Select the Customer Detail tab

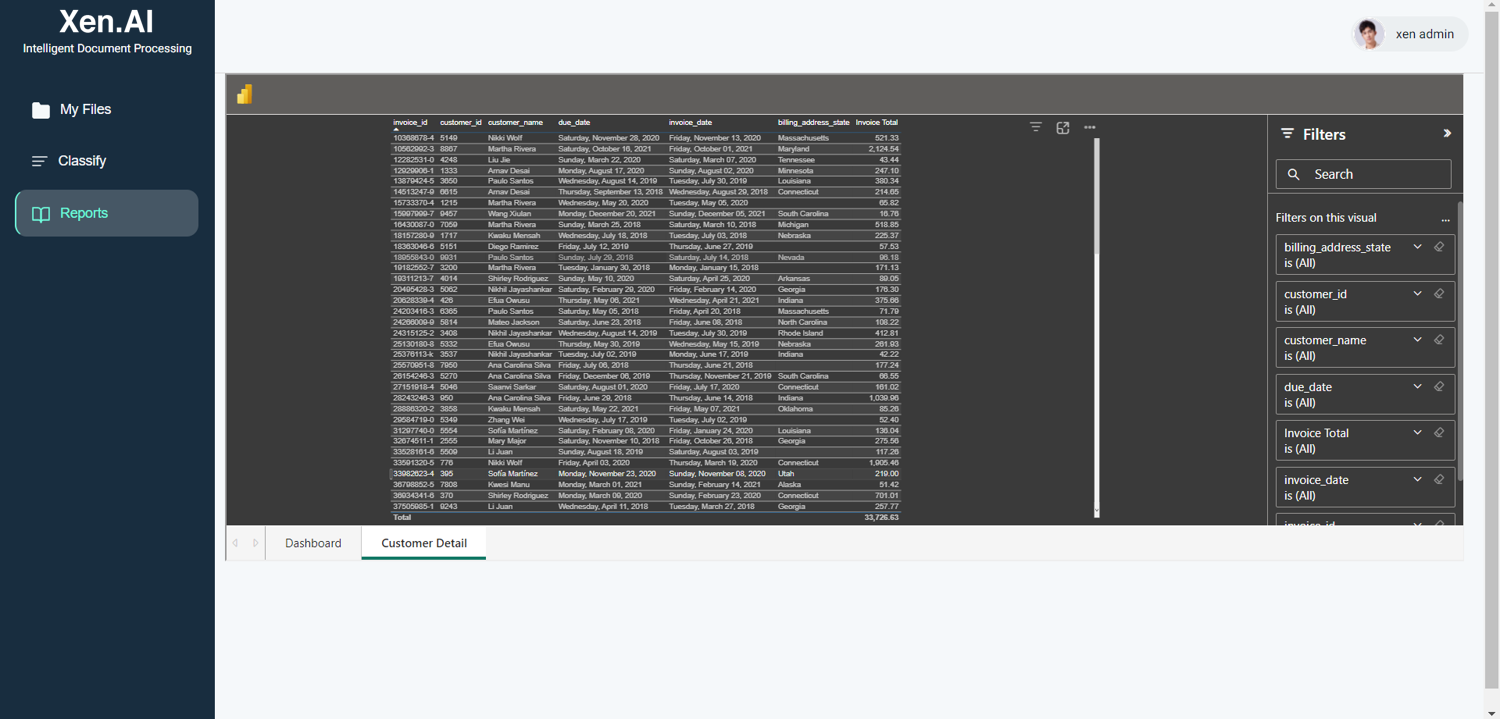[x=423, y=543]
